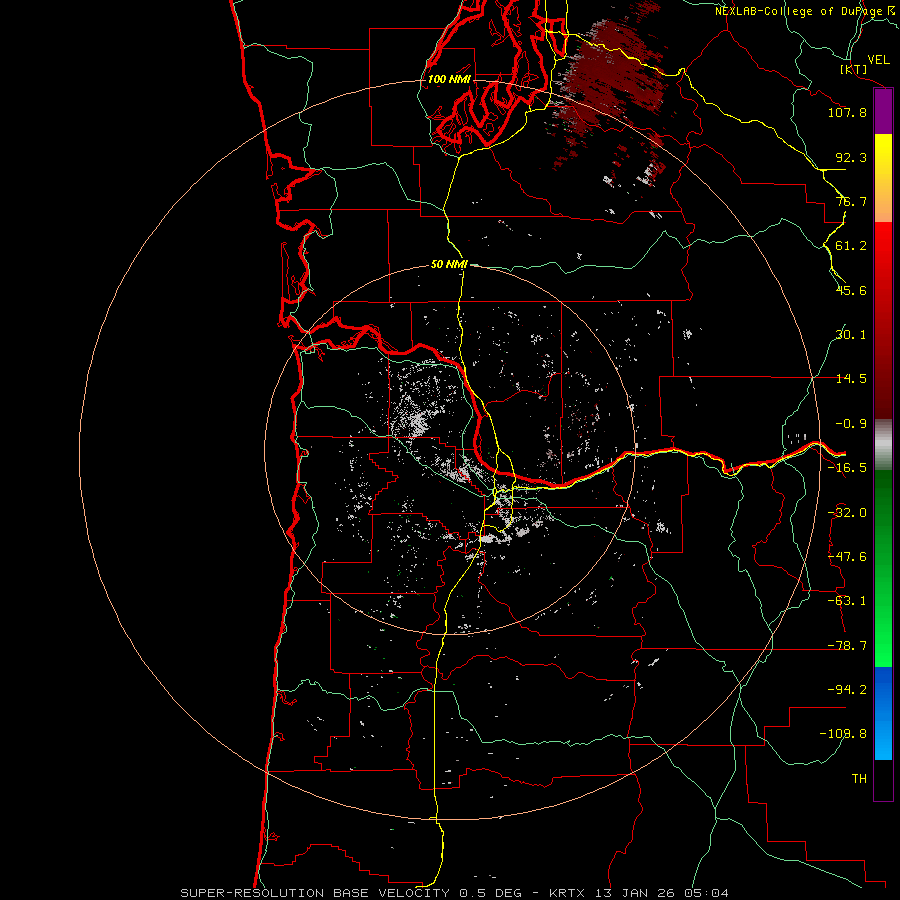The width and height of the screenshot is (900, 900).
Task: Click the 13 JAN 26 date in the caption
Action: tap(634, 893)
